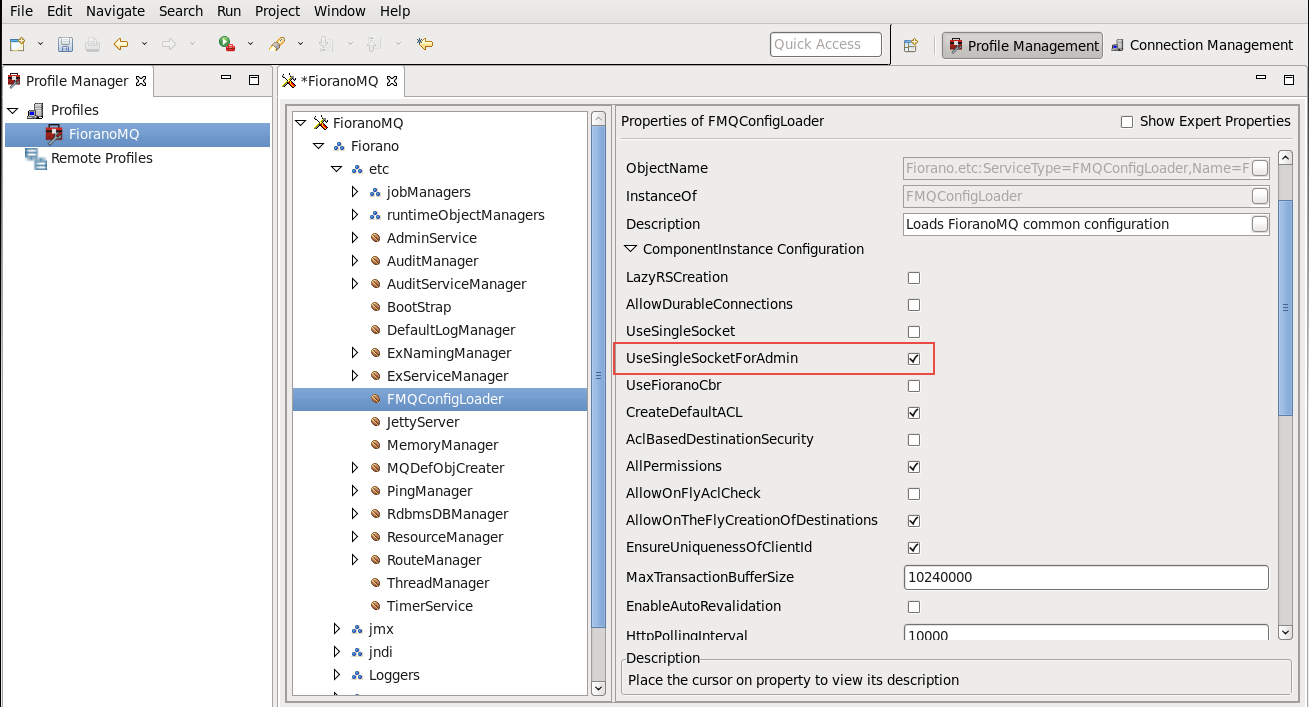This screenshot has height=707, width=1309.
Task: Open the File menu
Action: click(21, 11)
